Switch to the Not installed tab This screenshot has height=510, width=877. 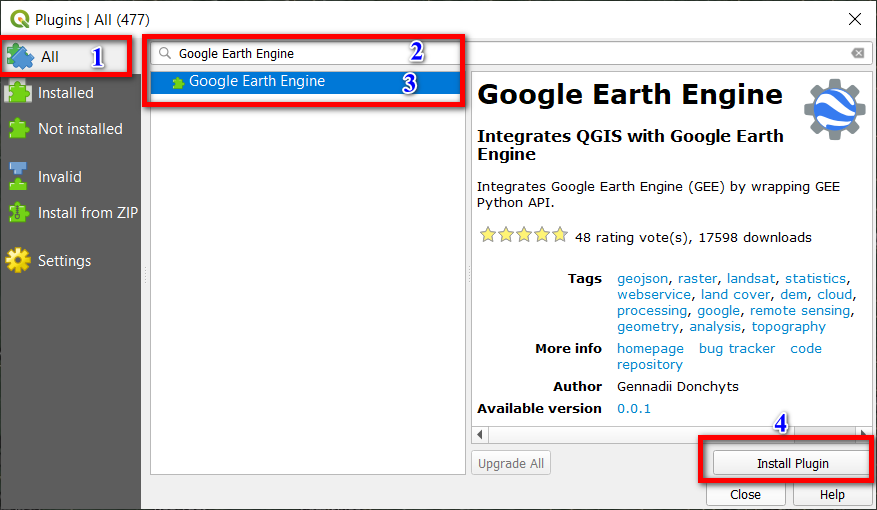click(x=70, y=129)
